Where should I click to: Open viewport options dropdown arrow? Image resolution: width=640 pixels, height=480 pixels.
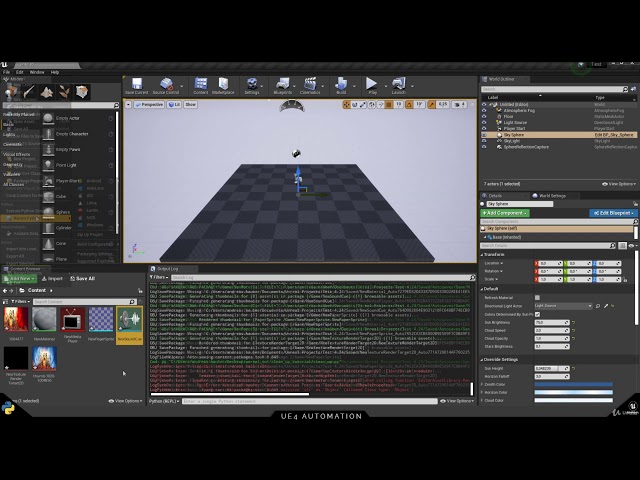(x=128, y=105)
